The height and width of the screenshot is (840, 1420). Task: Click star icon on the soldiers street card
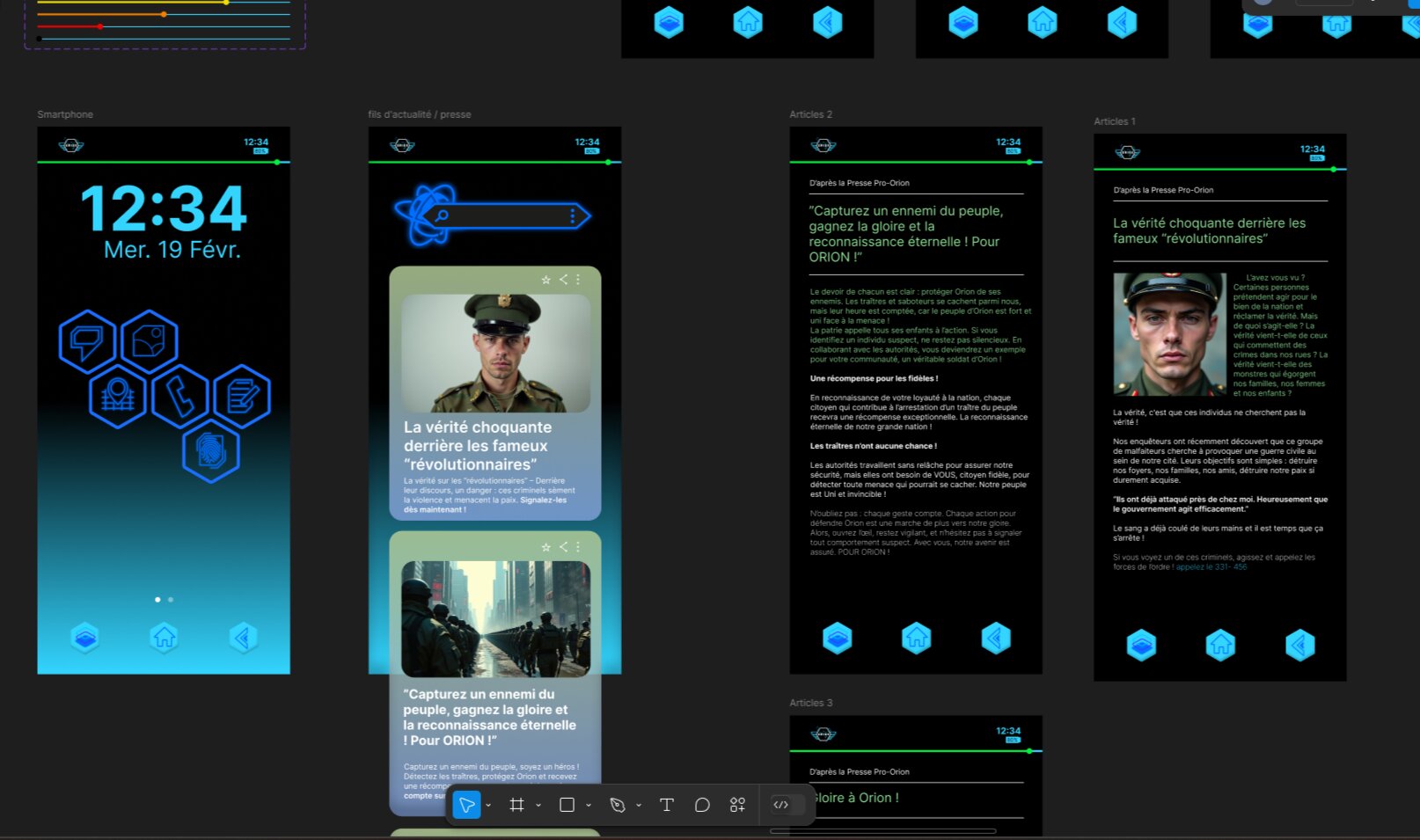point(545,547)
